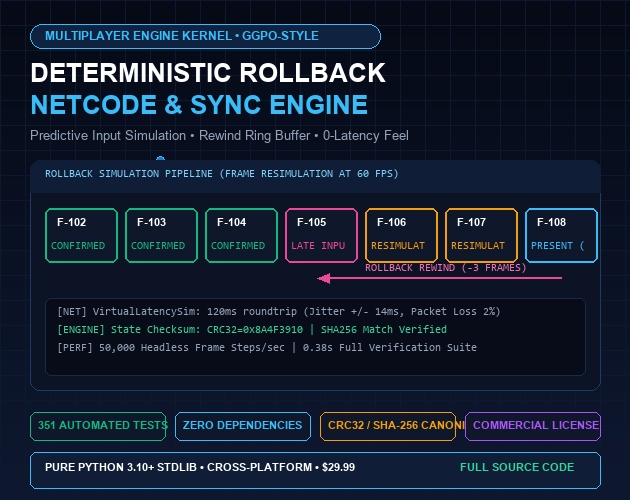
Task: Click the Multiplayer Engine Kernel GGPO-style badge
Action: tap(205, 36)
